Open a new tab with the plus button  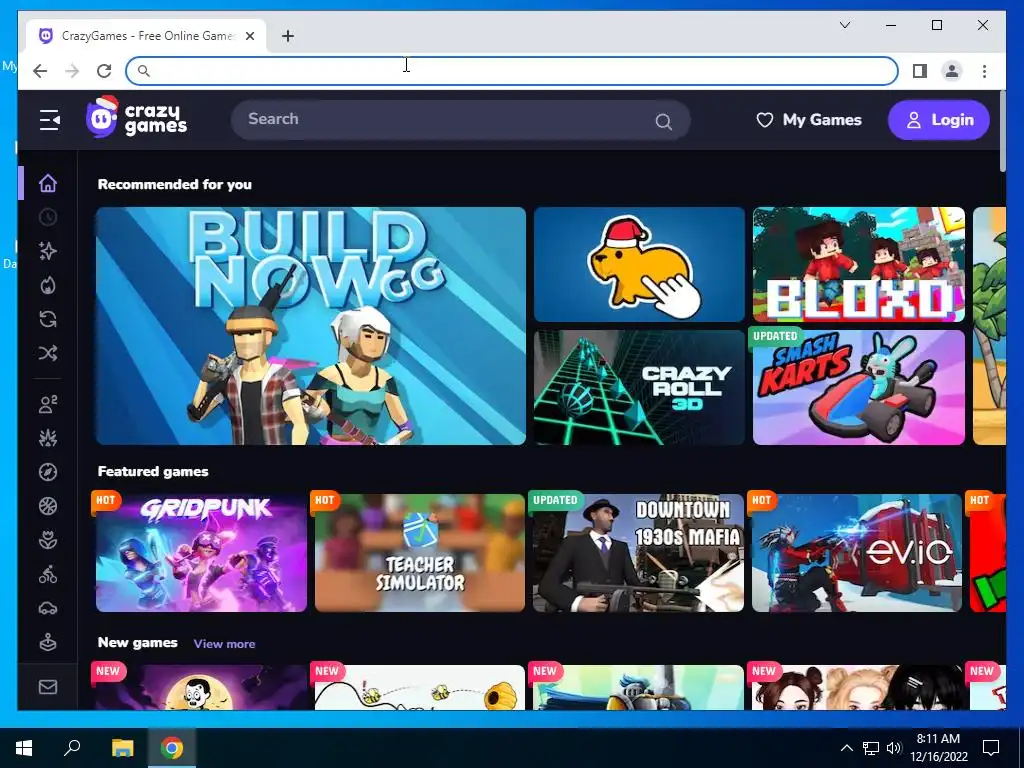tap(288, 36)
